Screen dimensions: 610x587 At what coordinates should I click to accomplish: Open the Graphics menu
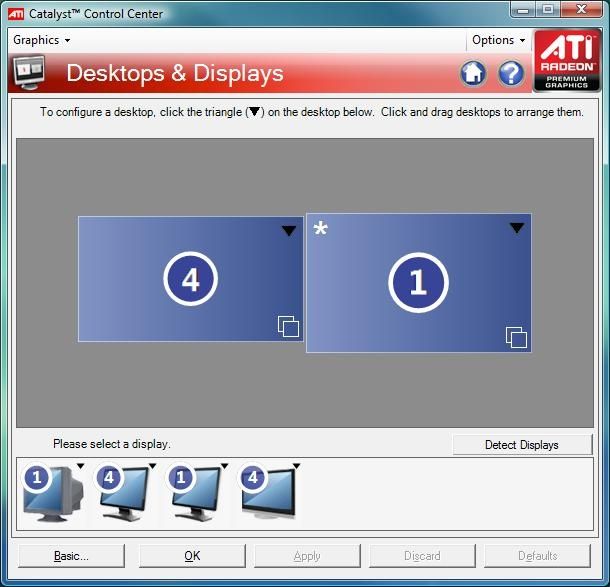click(41, 40)
